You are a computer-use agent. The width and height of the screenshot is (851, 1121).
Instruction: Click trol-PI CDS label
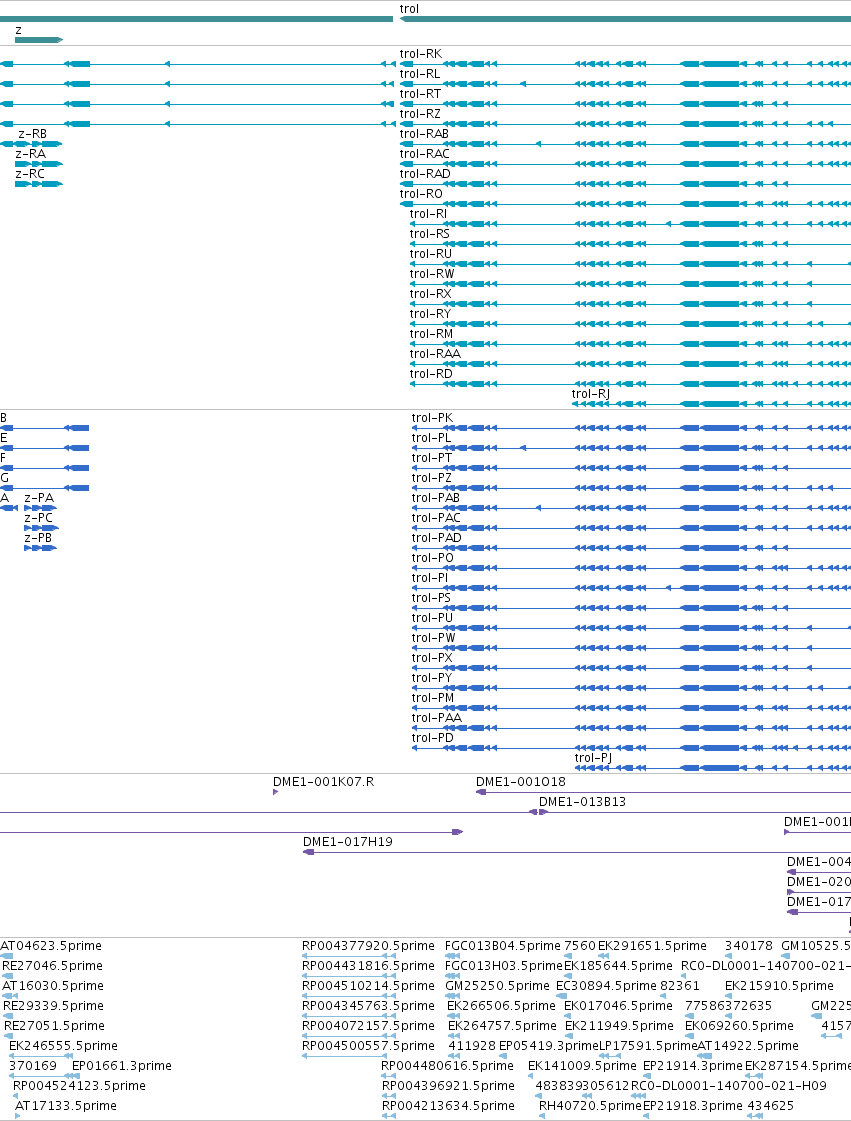pyautogui.click(x=430, y=578)
